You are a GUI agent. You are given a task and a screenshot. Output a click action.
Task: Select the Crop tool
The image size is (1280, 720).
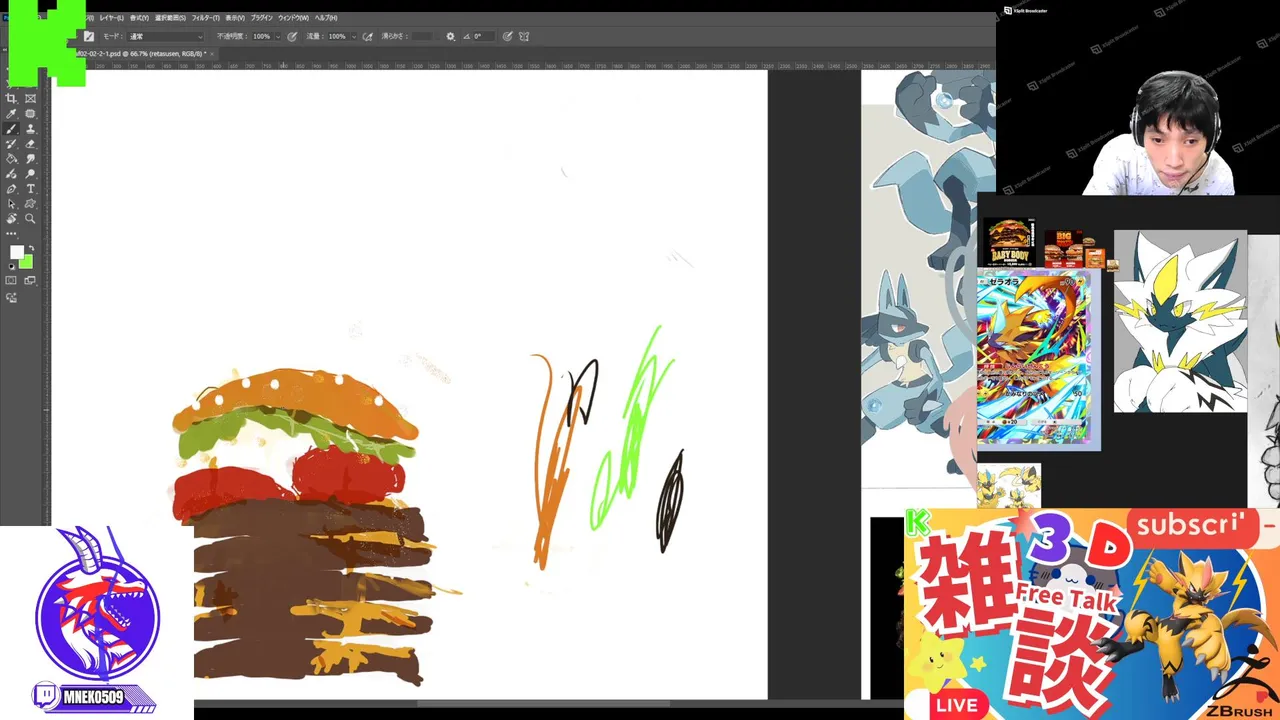11,98
